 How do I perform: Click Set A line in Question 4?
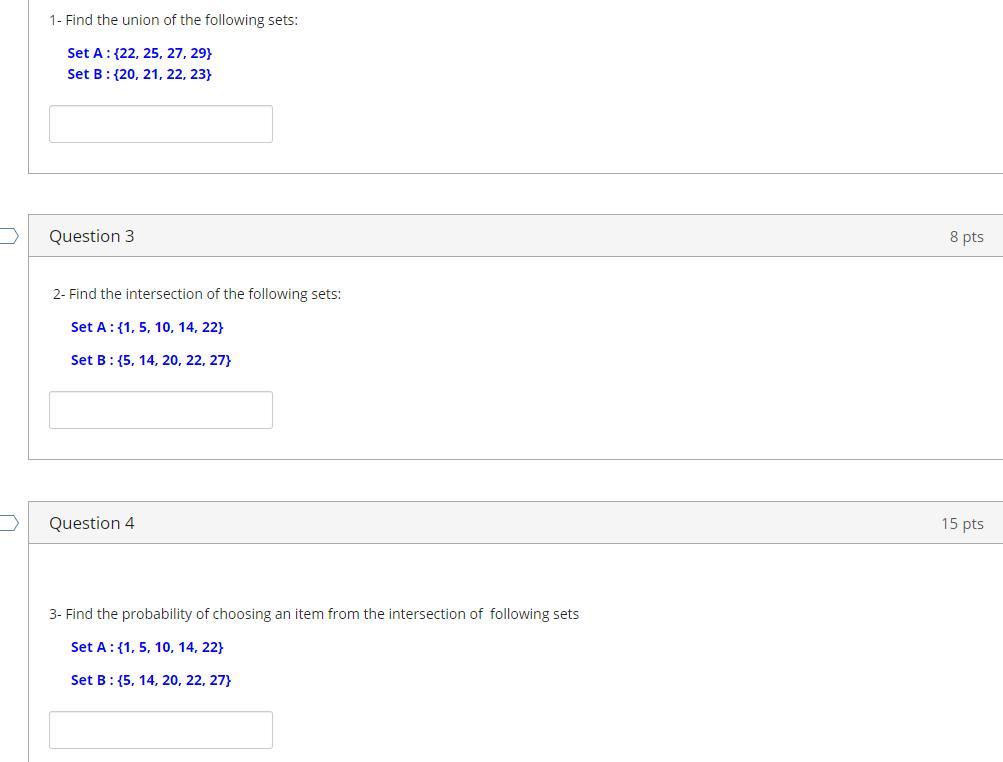tap(147, 647)
